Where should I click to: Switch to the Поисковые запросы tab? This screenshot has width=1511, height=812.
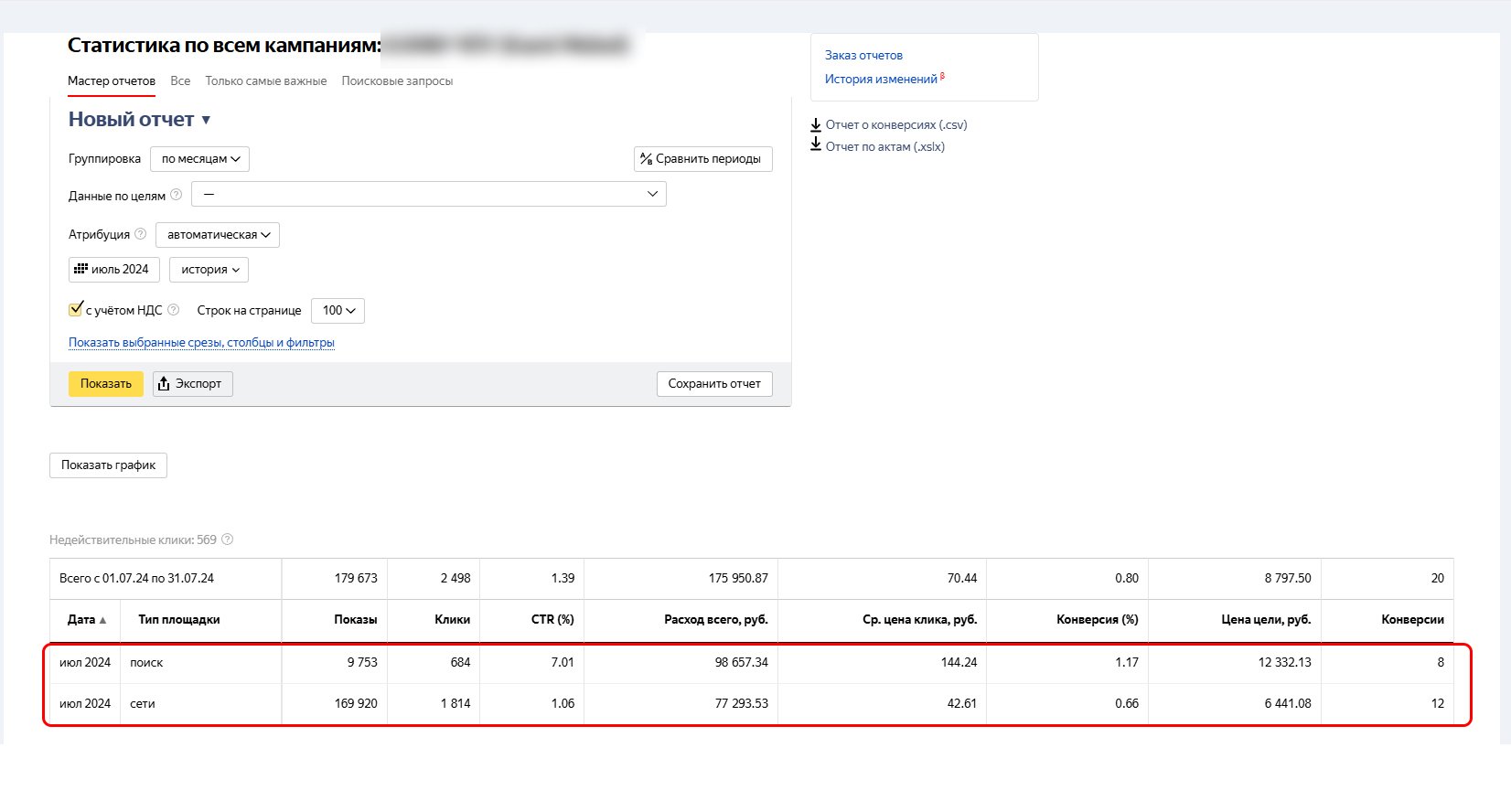tap(397, 81)
